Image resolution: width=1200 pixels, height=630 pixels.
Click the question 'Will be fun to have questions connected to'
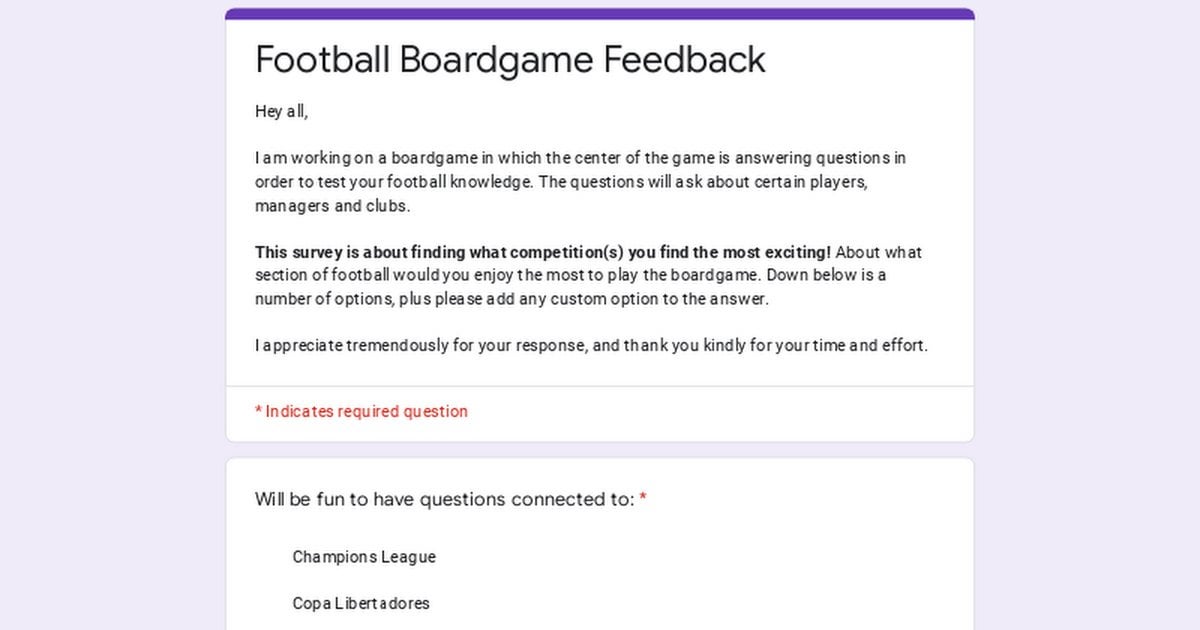tap(444, 499)
